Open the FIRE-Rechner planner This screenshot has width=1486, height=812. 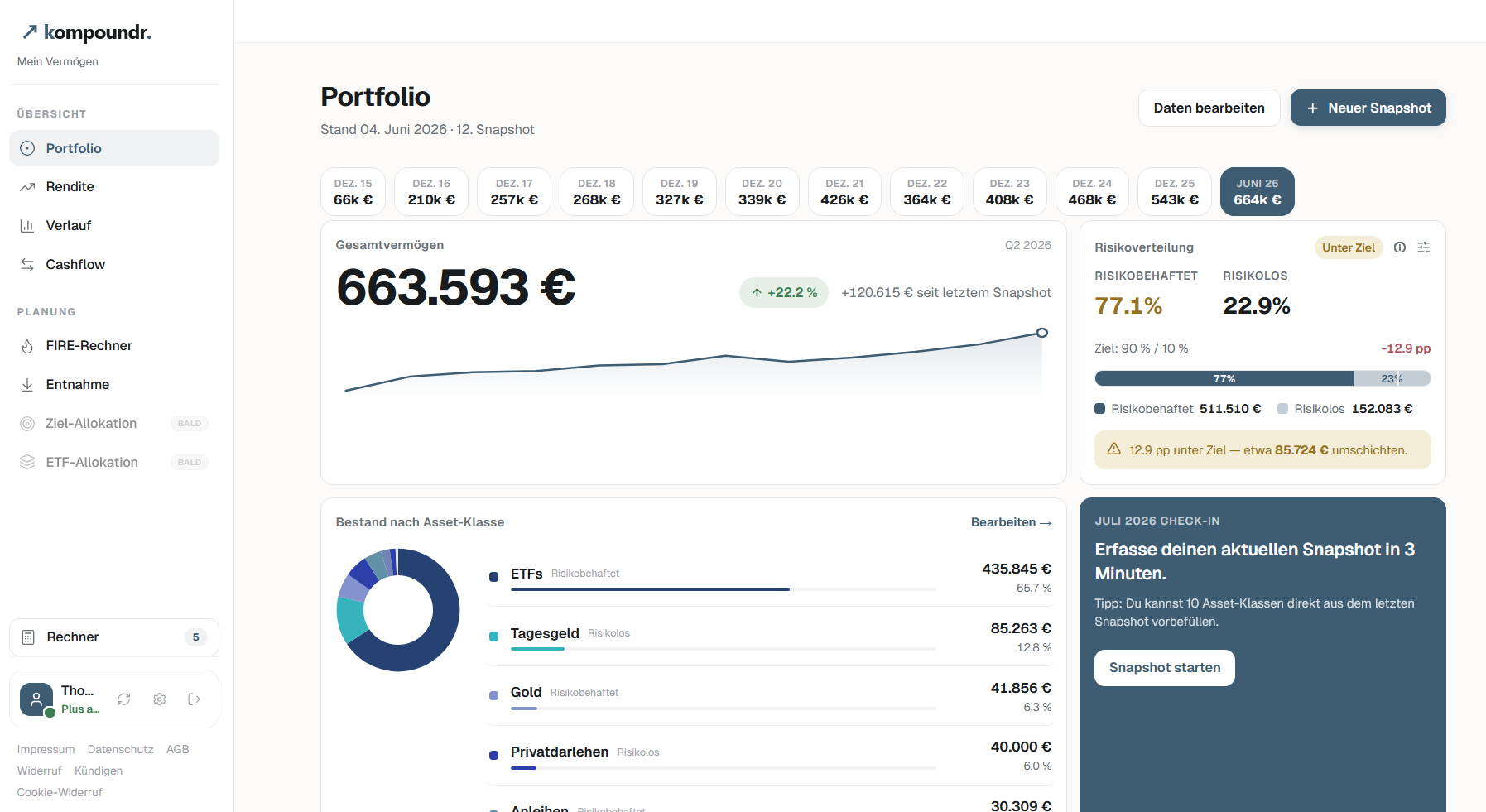pyautogui.click(x=114, y=346)
